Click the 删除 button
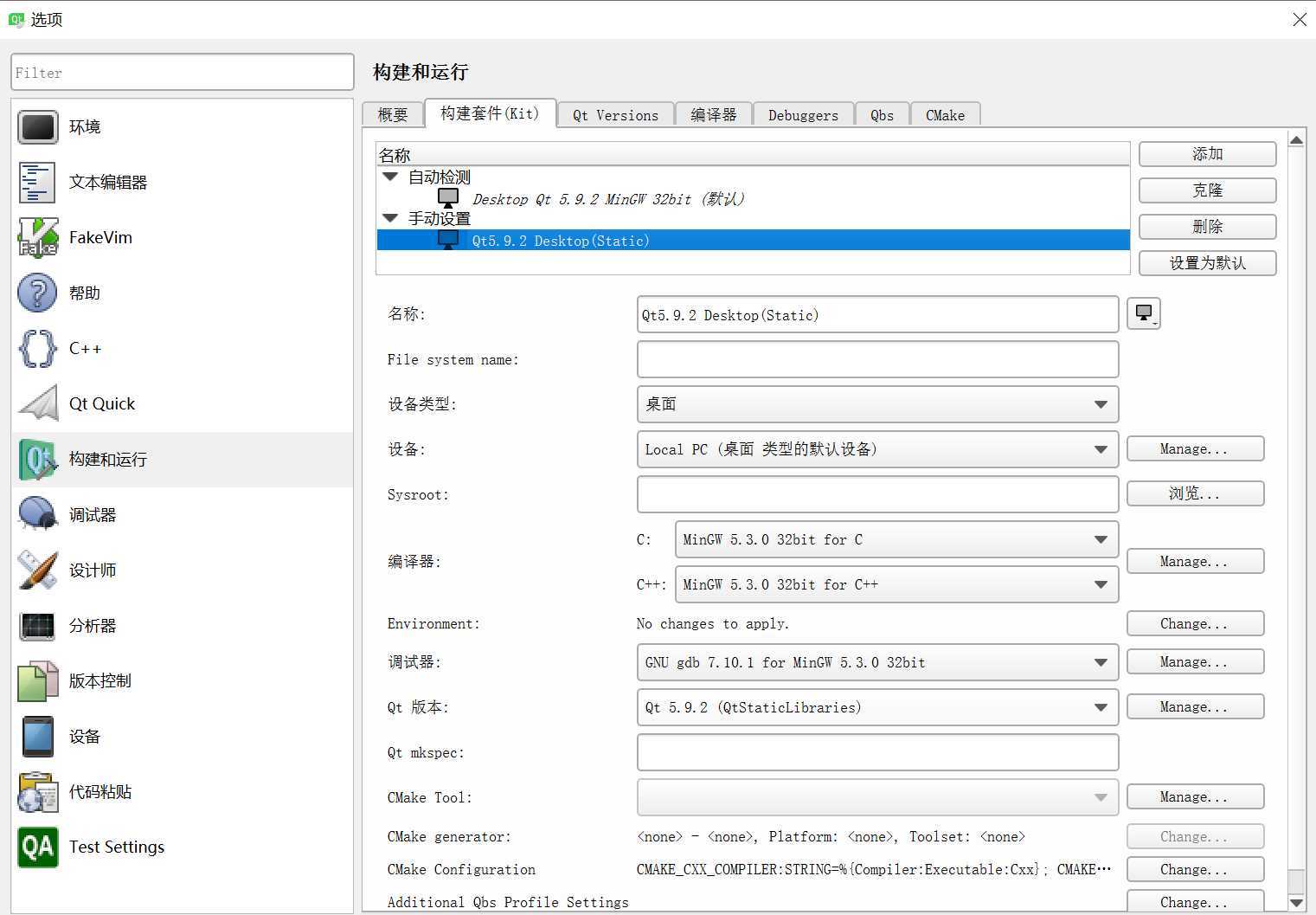The height and width of the screenshot is (915, 1316). [1207, 227]
